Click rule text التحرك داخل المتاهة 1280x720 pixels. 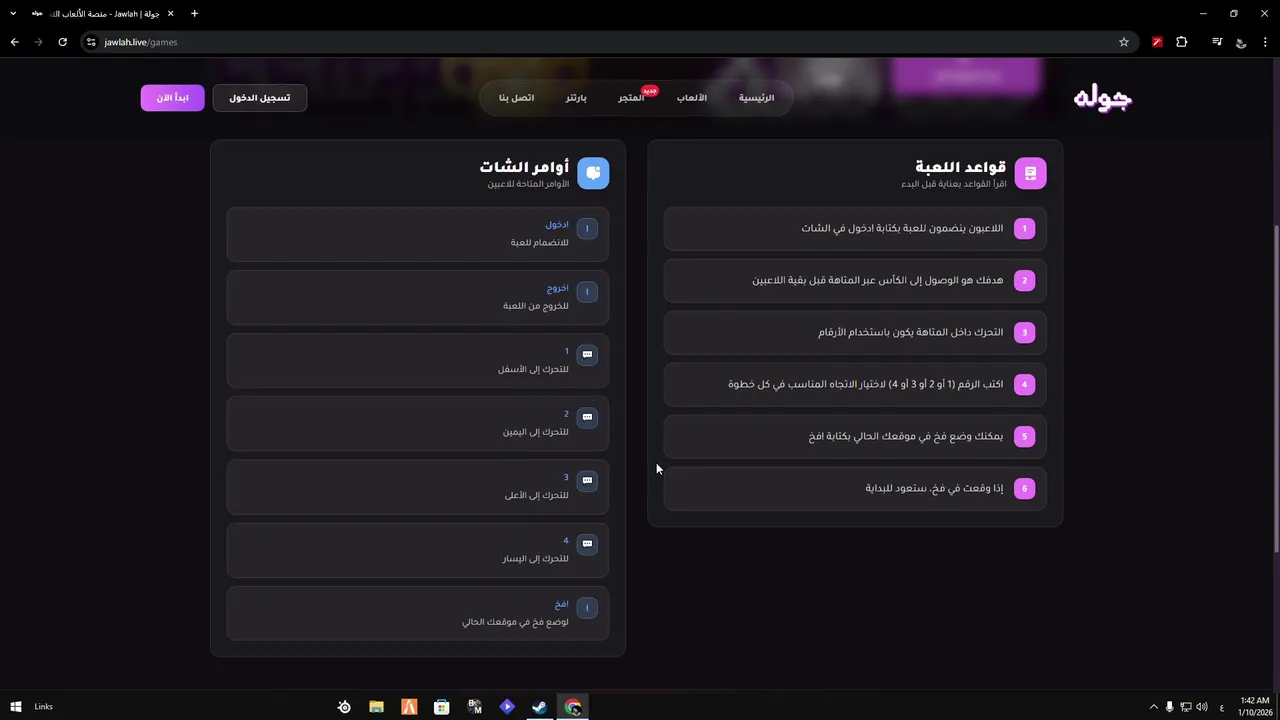911,332
